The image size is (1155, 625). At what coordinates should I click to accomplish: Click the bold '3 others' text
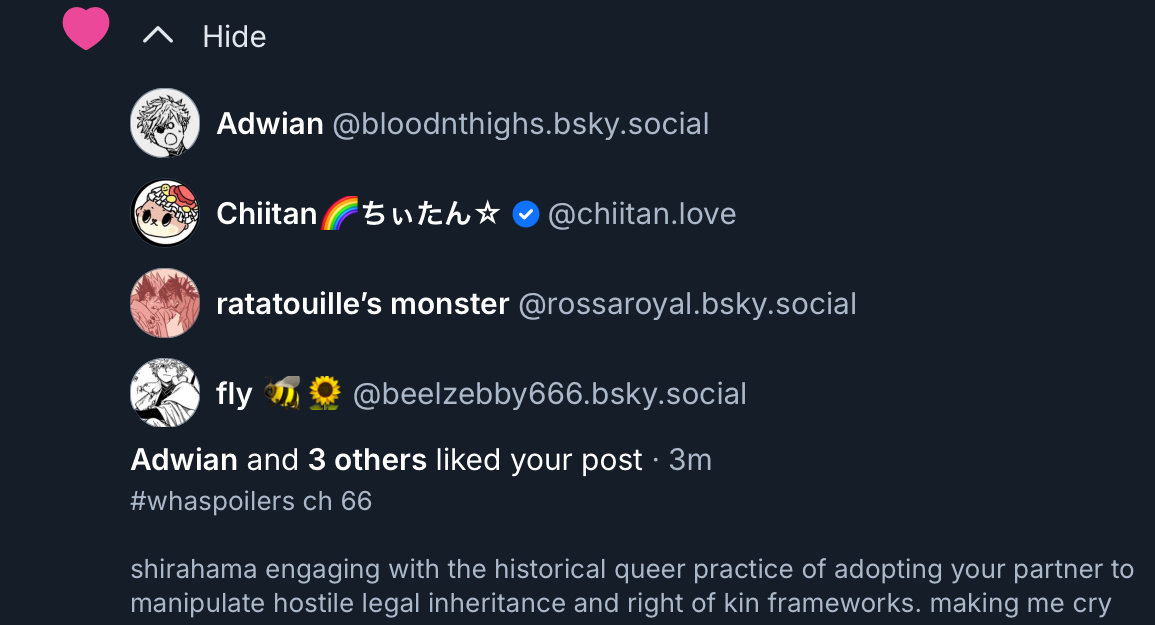point(367,460)
